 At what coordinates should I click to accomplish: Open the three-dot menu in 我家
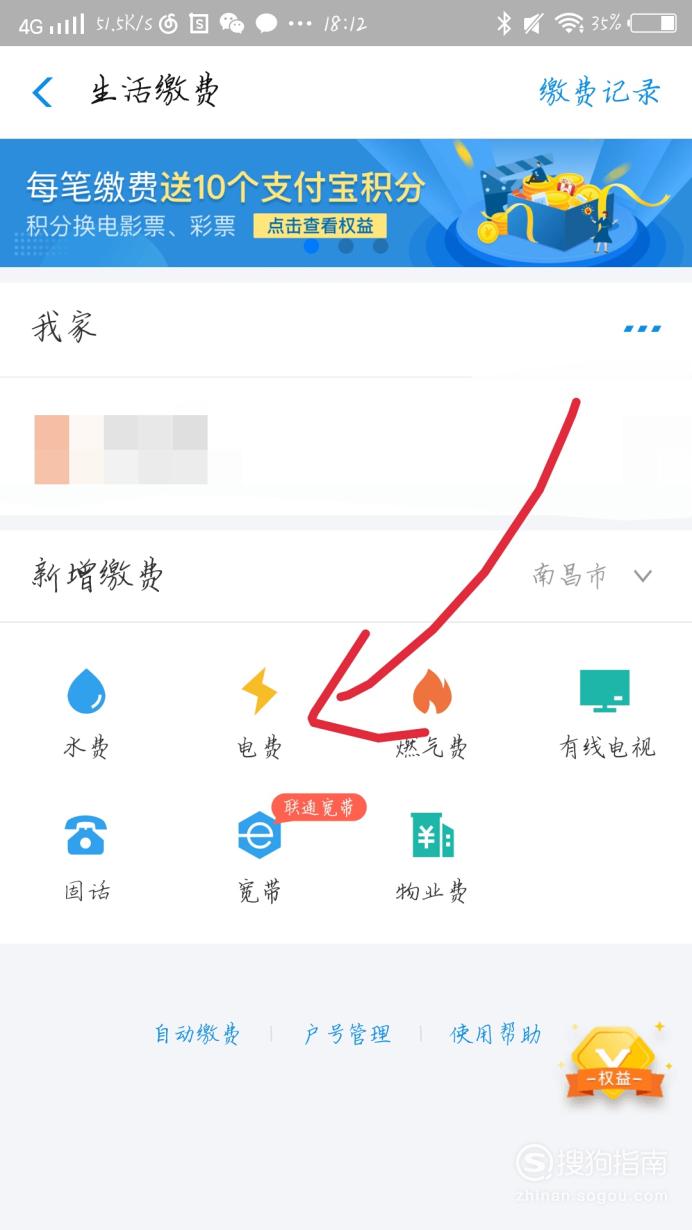coord(642,328)
